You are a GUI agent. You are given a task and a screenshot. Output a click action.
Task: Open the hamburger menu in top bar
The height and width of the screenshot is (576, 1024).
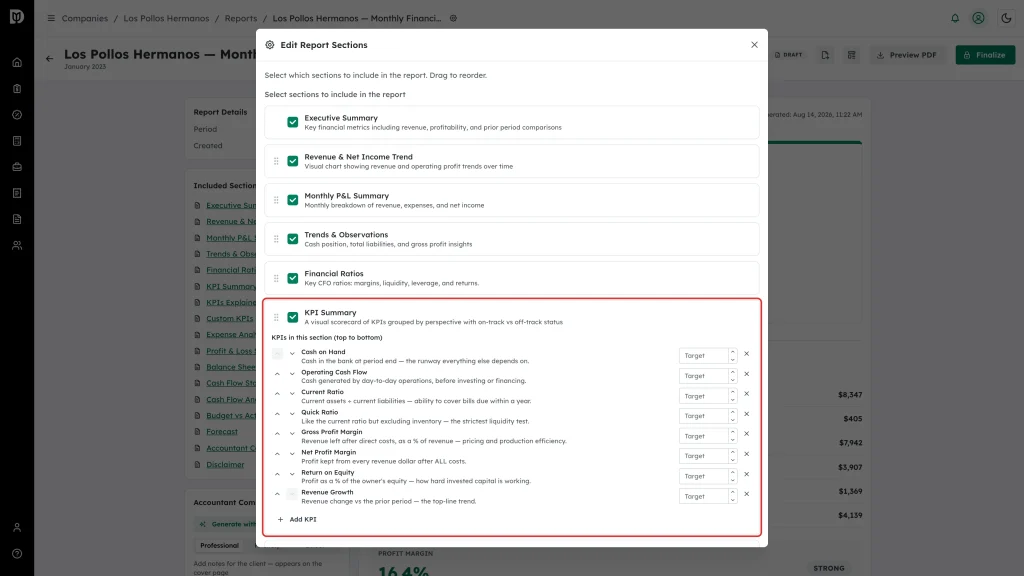click(51, 18)
